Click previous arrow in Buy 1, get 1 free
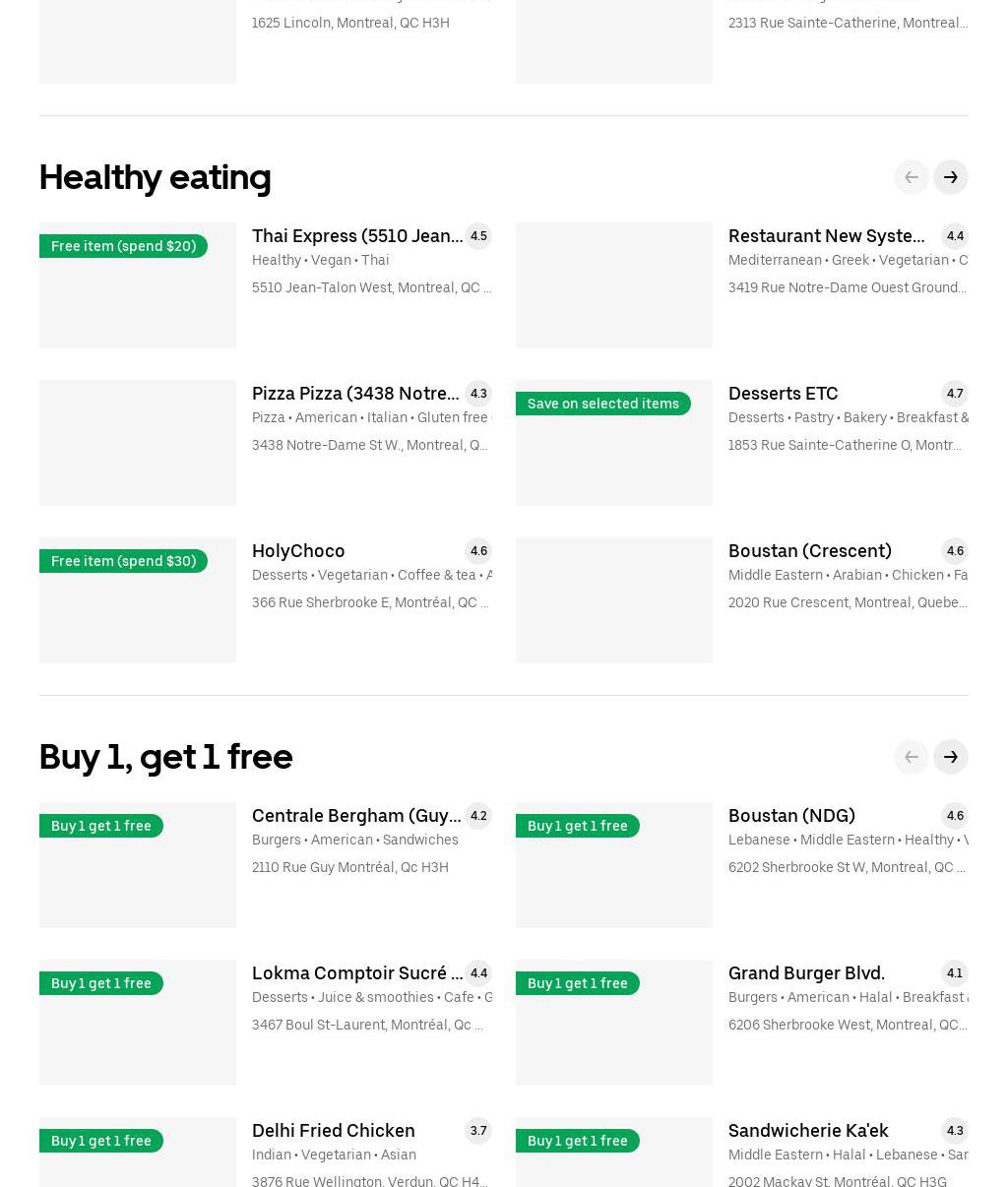The width and height of the screenshot is (1008, 1187). point(911,757)
